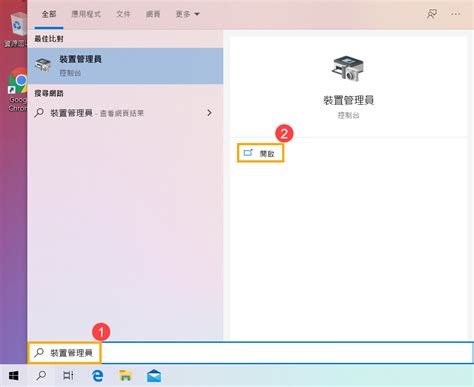This screenshot has width=474, height=387.
Task: Click 開啟 to open Device Manager
Action: (x=260, y=153)
